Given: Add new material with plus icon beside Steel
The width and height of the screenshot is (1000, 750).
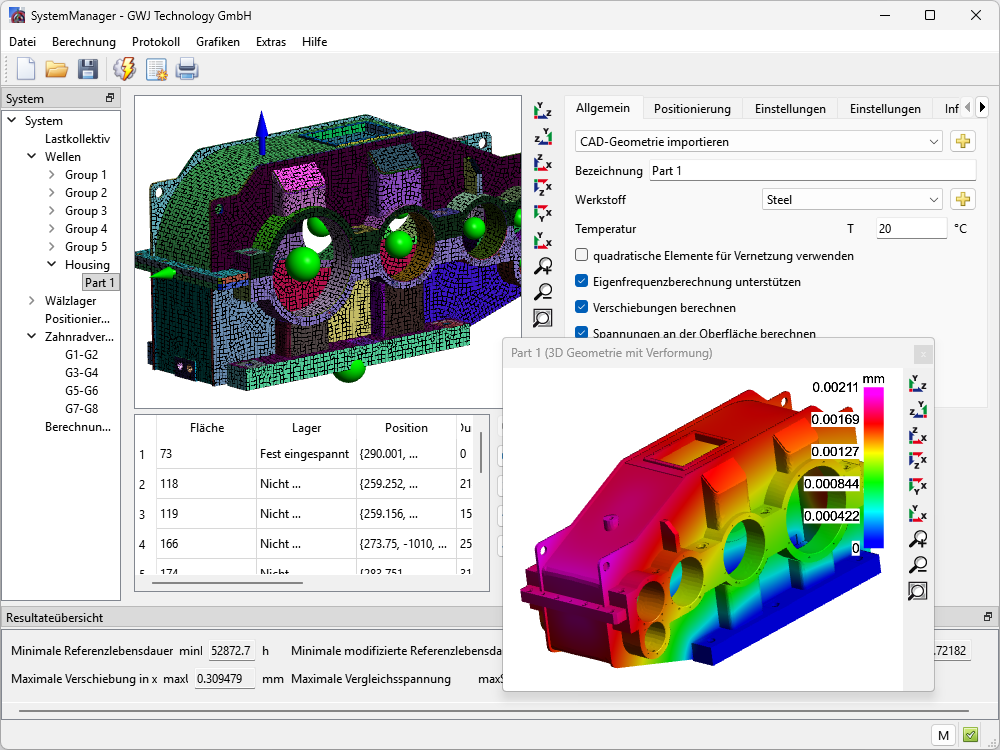Looking at the screenshot, I should 961,199.
